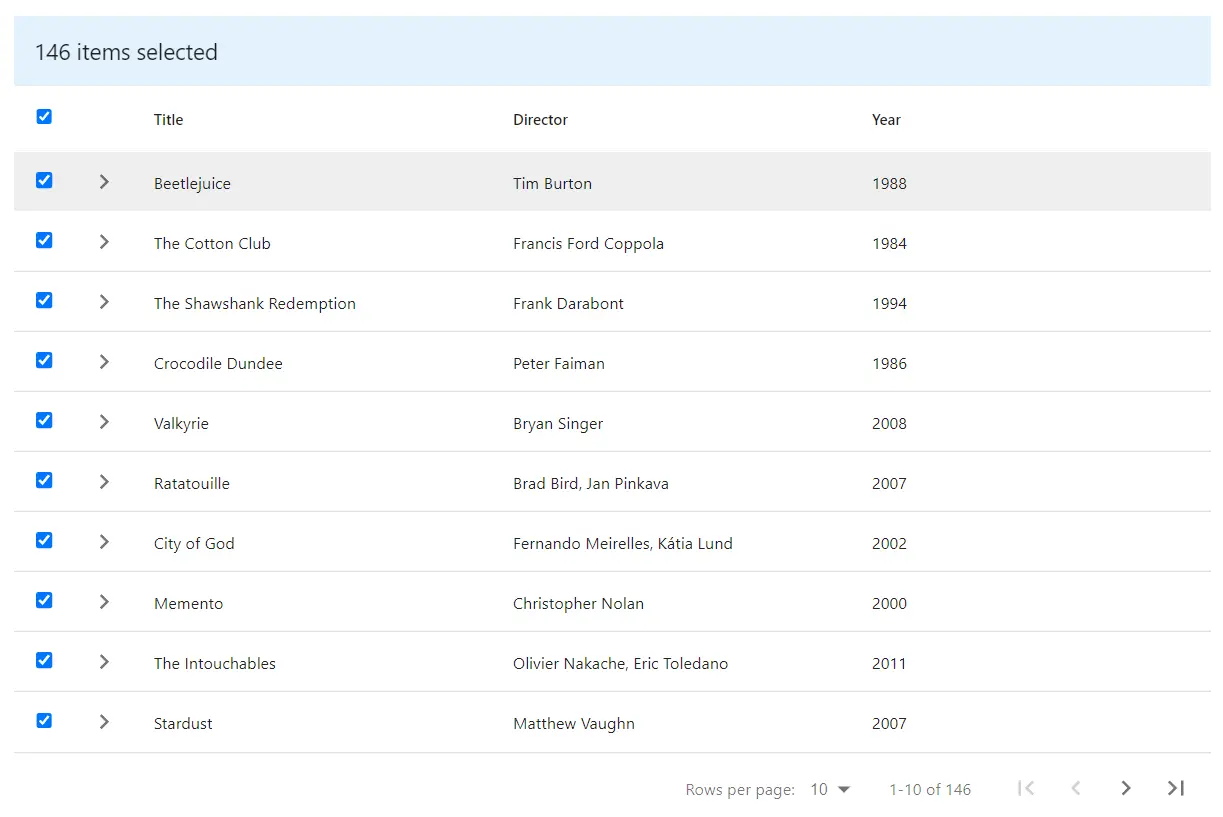Click director Frank Darabont cell

click(568, 304)
